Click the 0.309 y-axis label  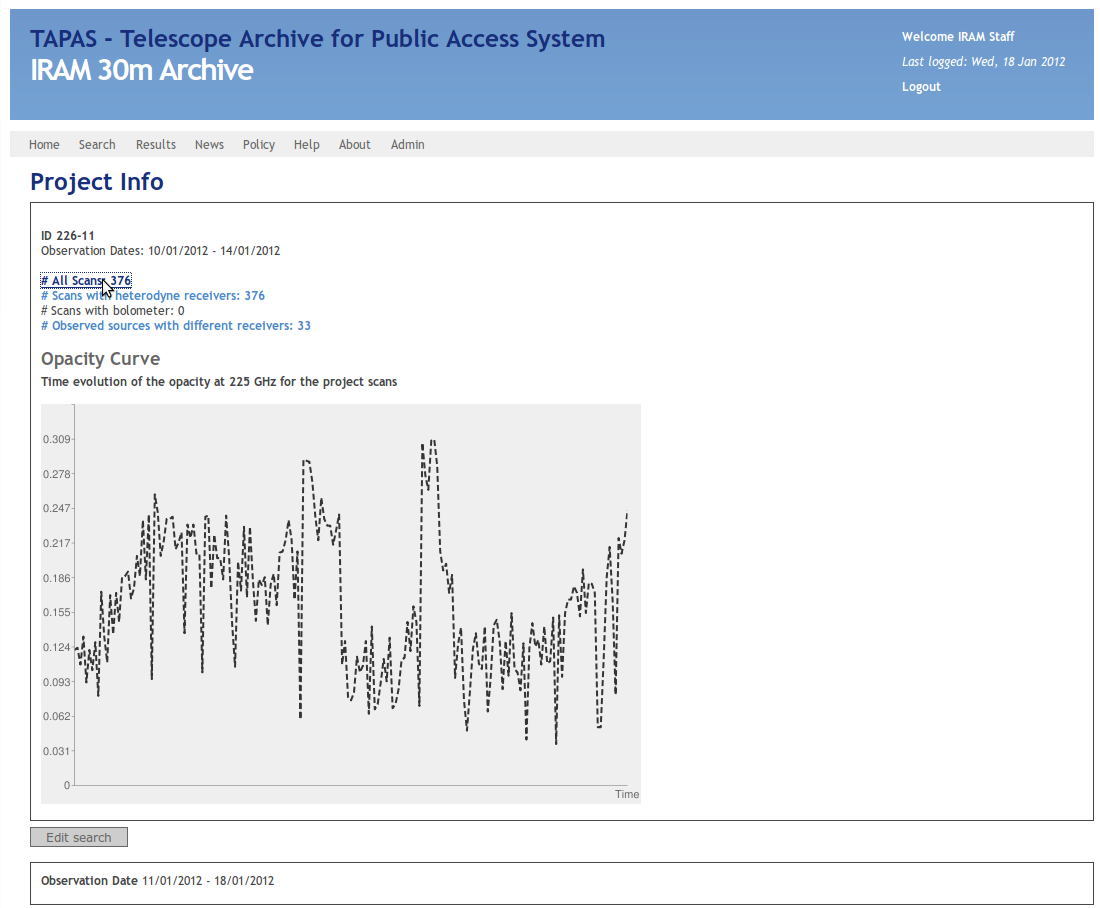[56, 440]
